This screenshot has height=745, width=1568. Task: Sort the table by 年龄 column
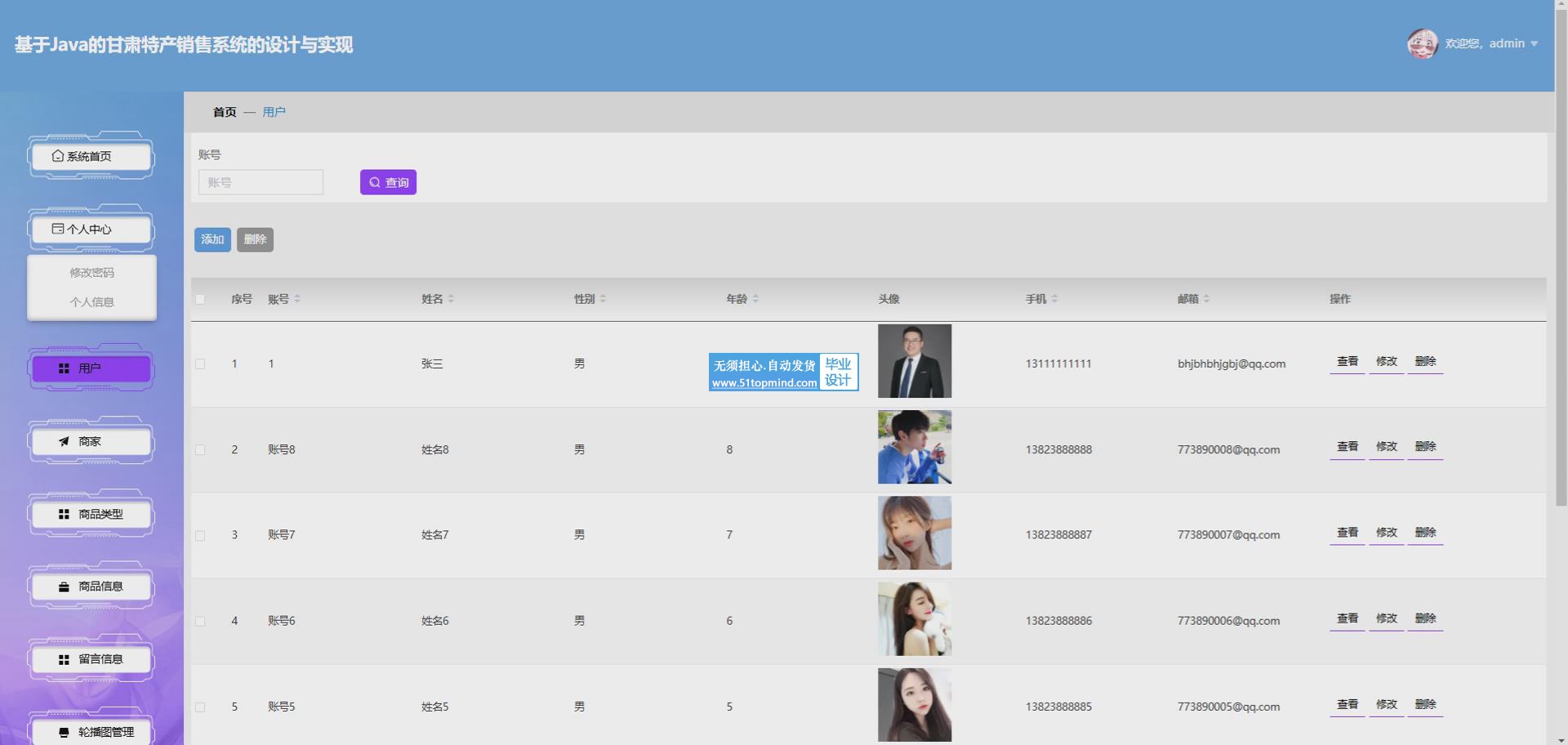click(755, 299)
